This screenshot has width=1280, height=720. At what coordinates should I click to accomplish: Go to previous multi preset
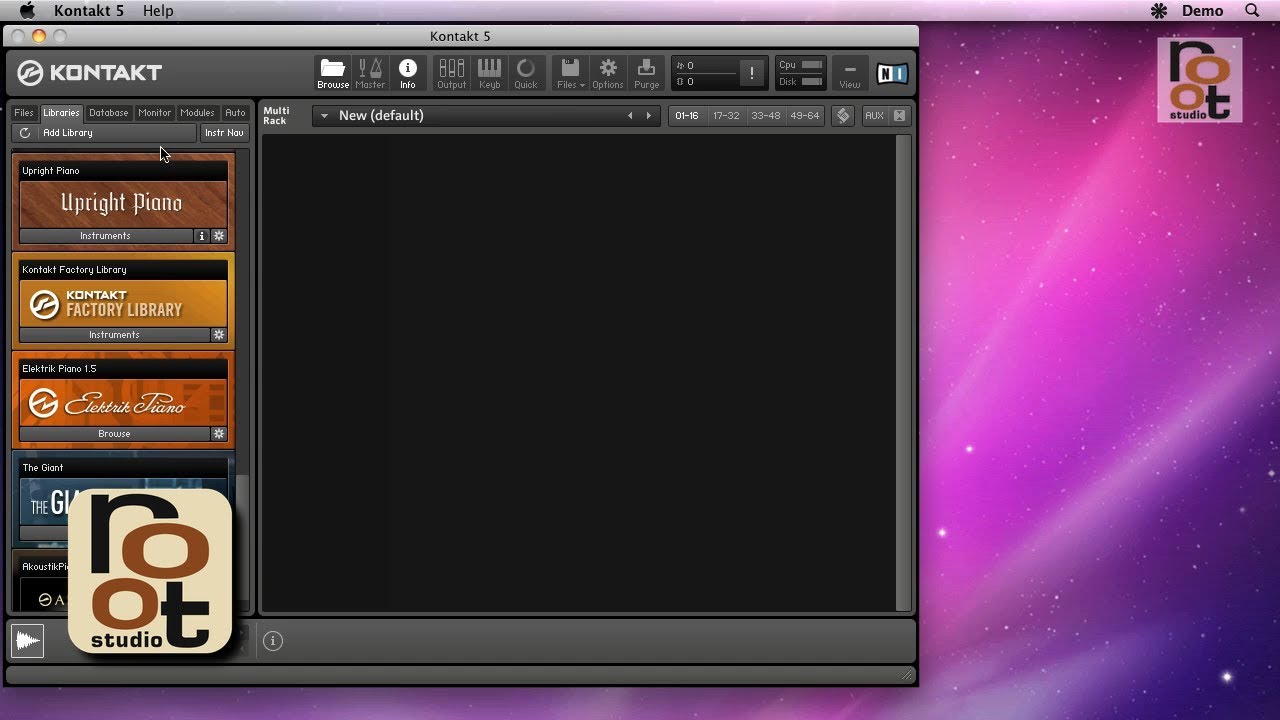pyautogui.click(x=630, y=116)
